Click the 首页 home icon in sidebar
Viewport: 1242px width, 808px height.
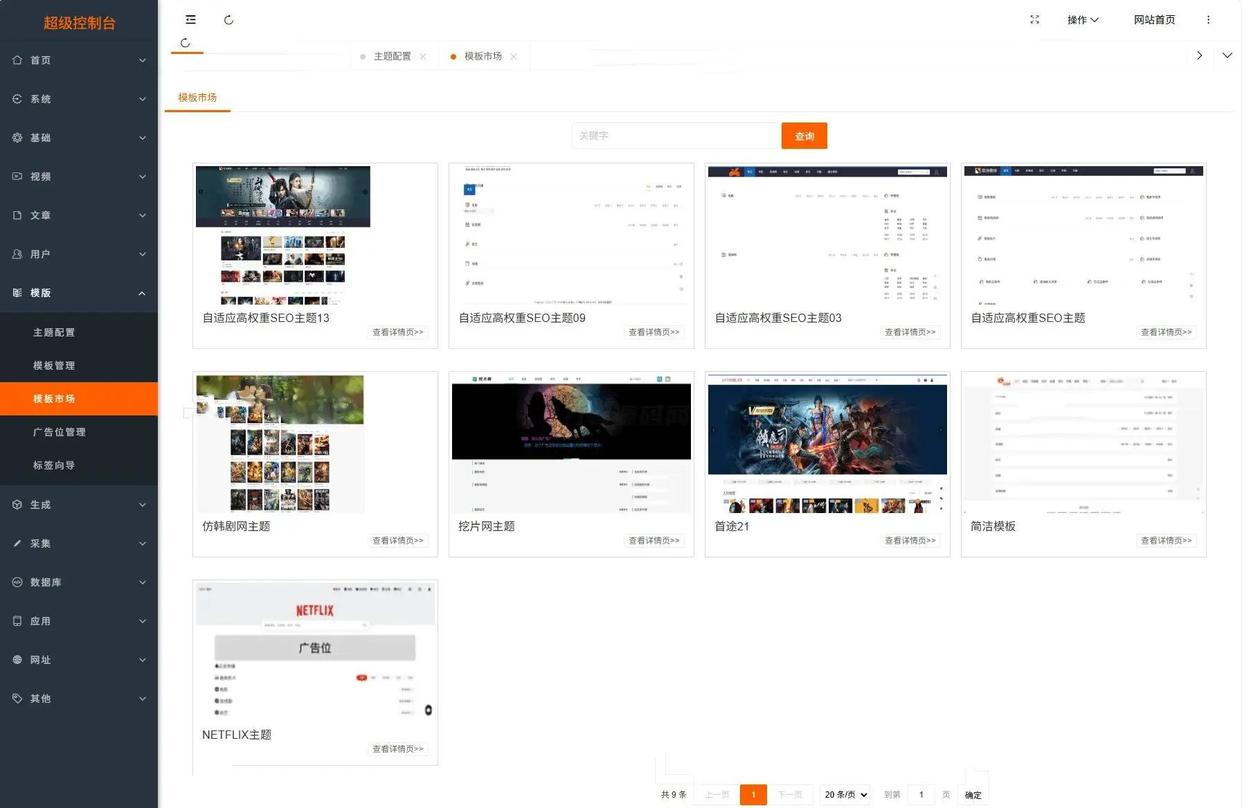[x=17, y=60]
